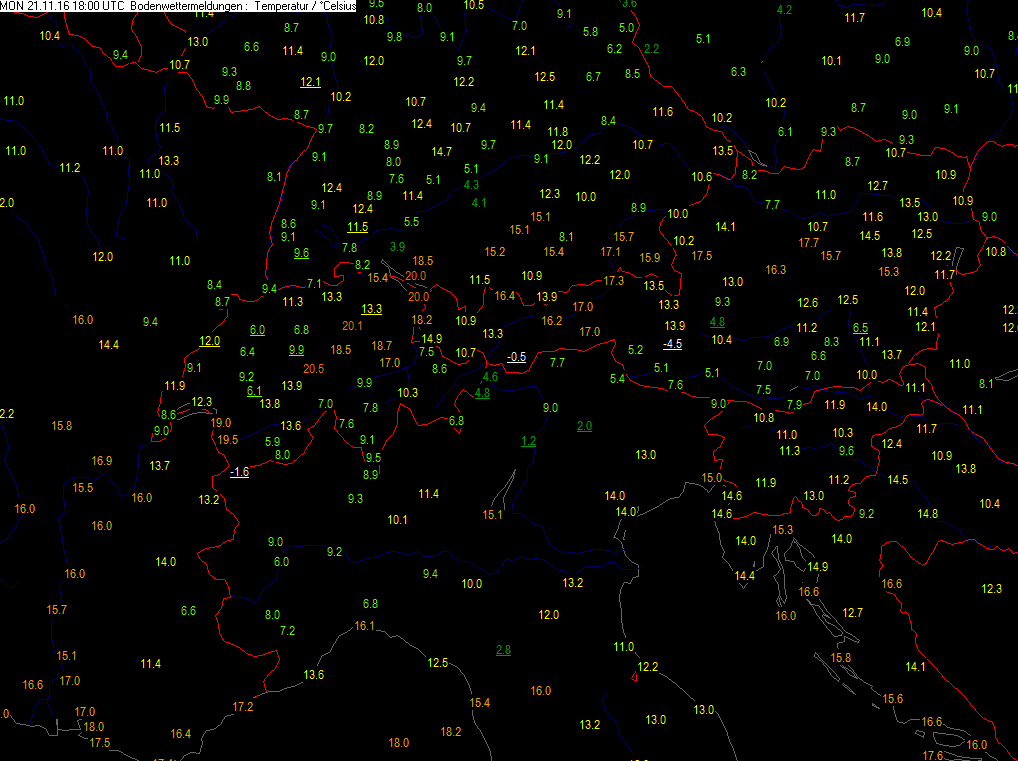Click the yellow 12.6 temperature reading
Image resolution: width=1018 pixels, height=761 pixels.
pos(808,303)
